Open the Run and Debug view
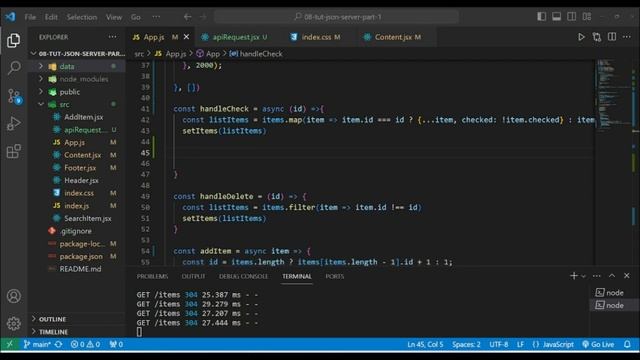640x360 pixels. (13, 123)
